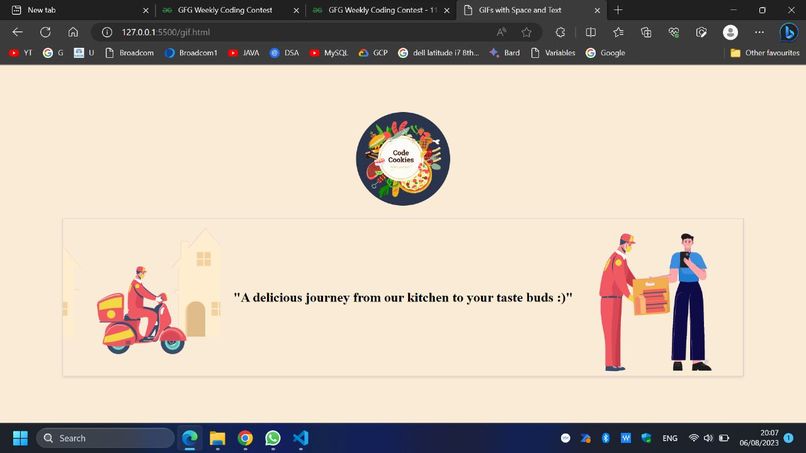
Task: Open the profile avatar icon
Action: [730, 32]
